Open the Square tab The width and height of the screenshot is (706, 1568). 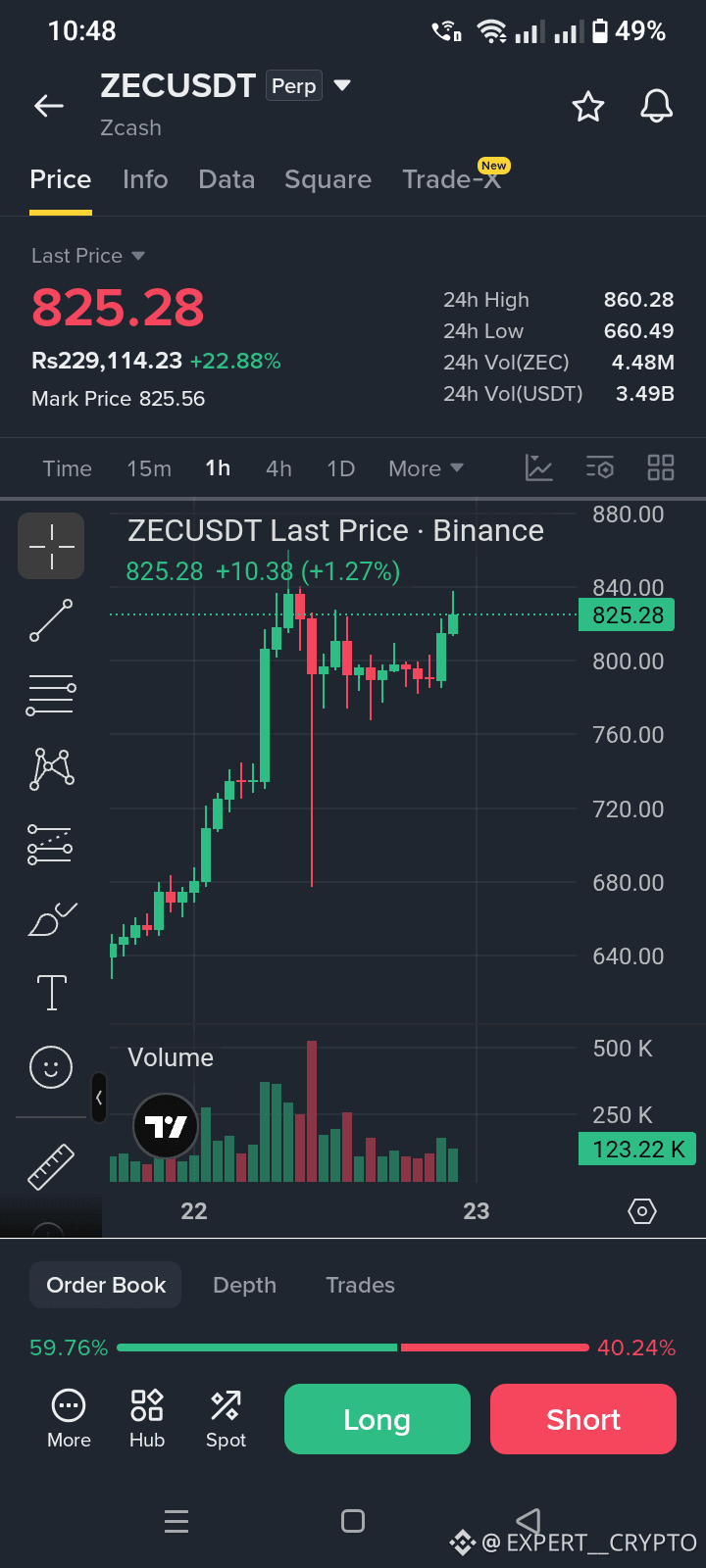point(328,179)
